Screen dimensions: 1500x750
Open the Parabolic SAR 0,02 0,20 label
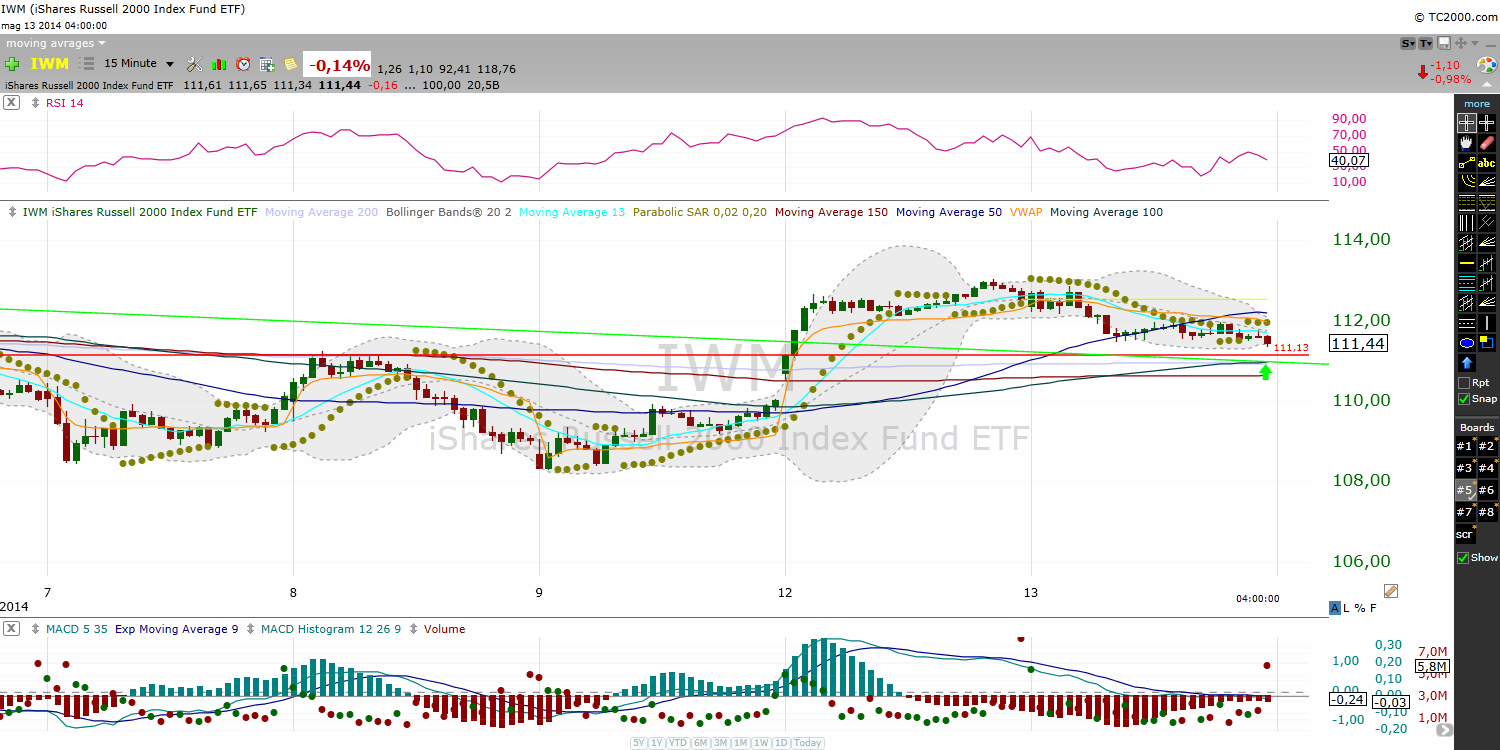coord(701,212)
